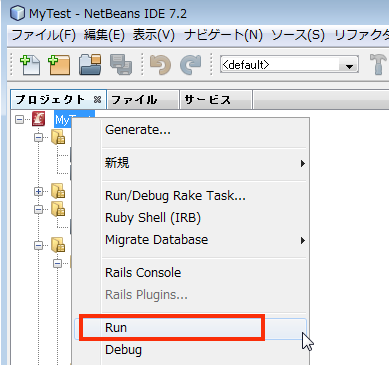389x365 pixels.
Task: Click the NetBeans cube icon in title bar
Action: 17,13
